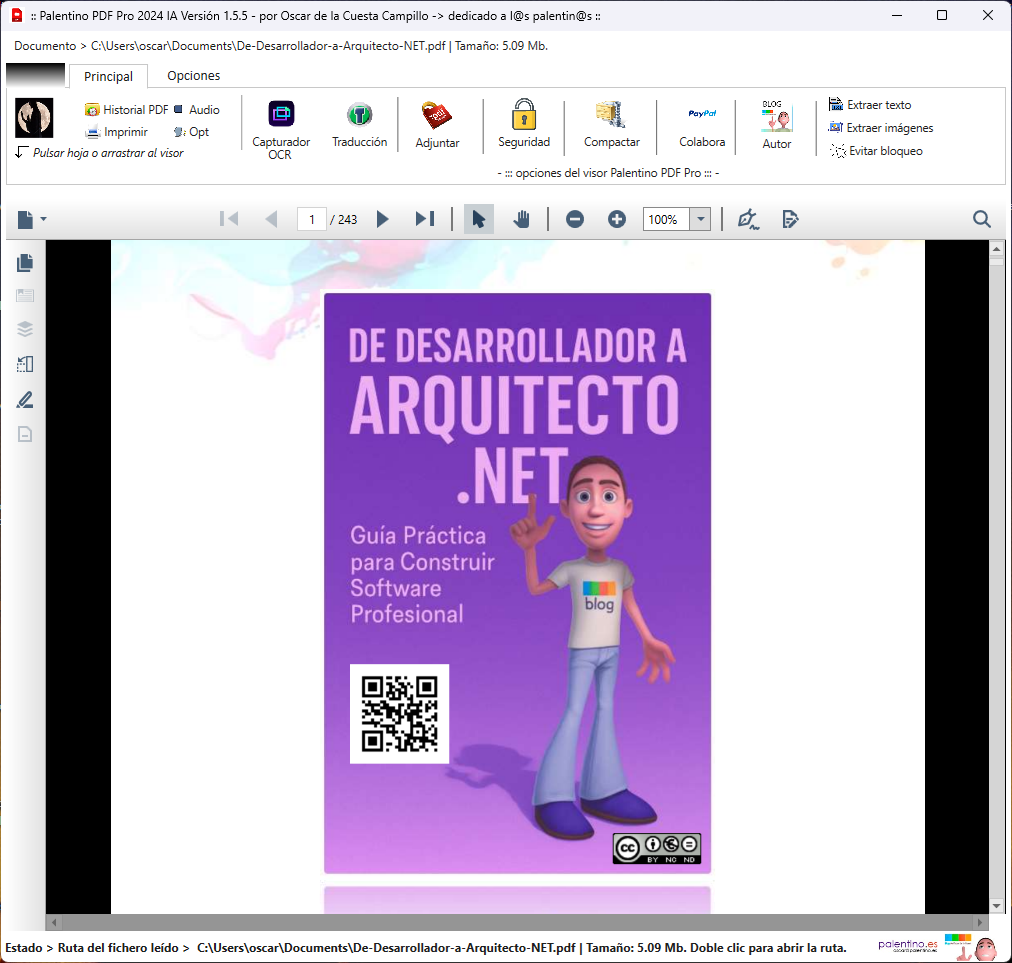Toggle the ink signature drawing tool
Viewport: 1012px width, 963px height.
[x=748, y=219]
